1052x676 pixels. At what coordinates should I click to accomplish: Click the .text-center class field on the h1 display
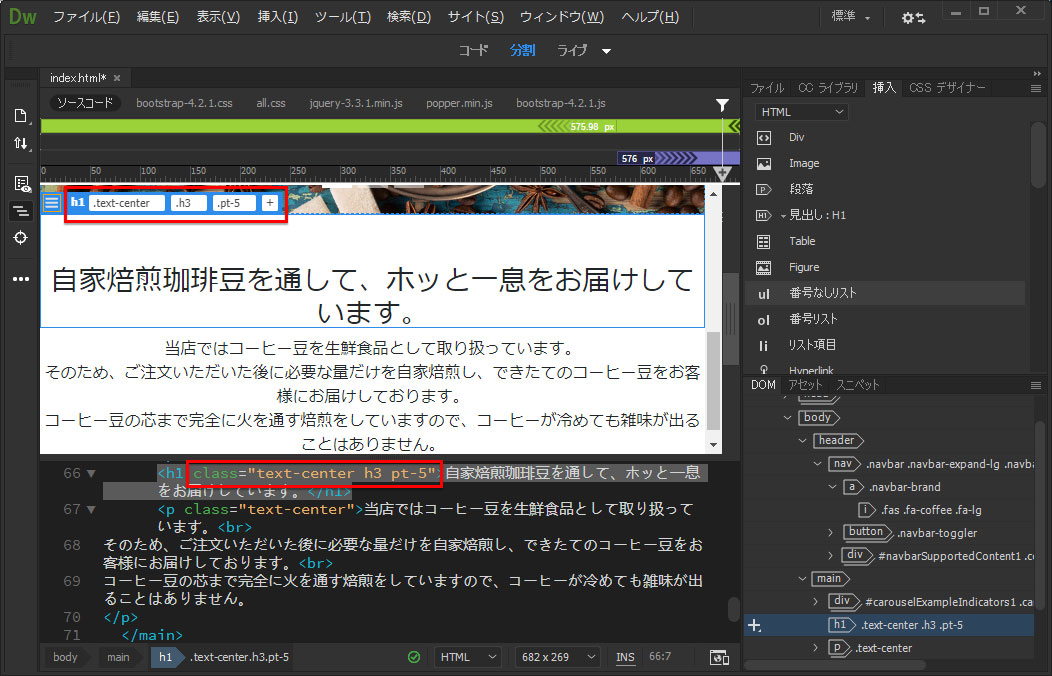point(126,203)
